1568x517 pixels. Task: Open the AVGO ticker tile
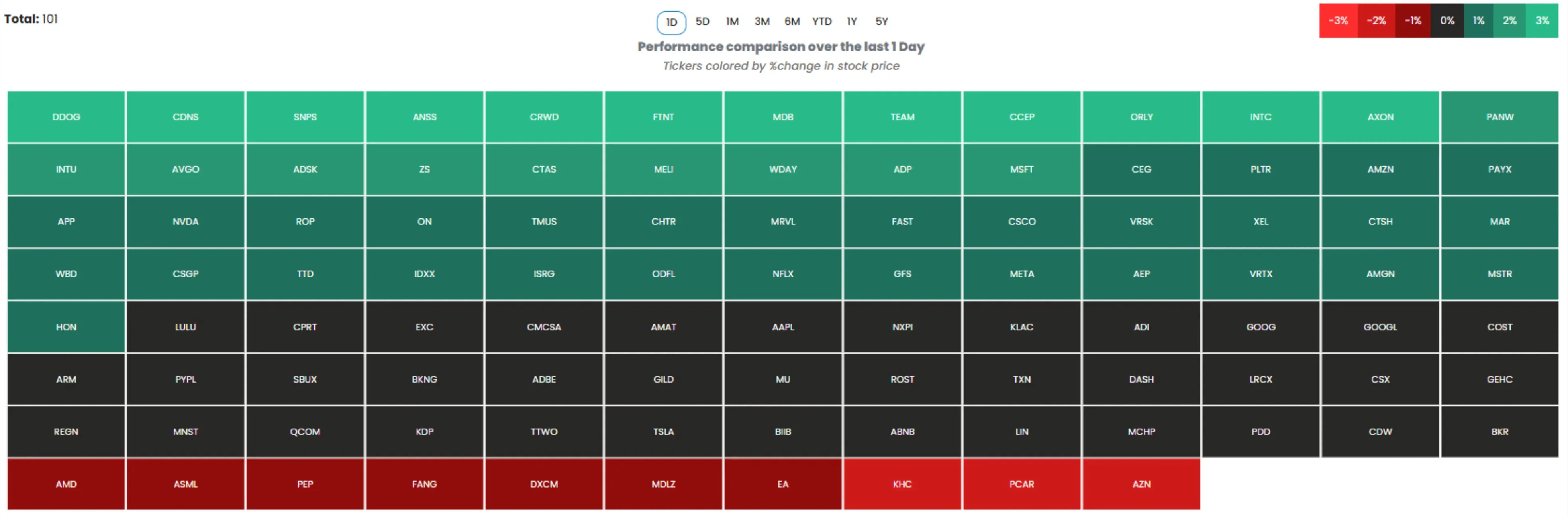pyautogui.click(x=186, y=169)
